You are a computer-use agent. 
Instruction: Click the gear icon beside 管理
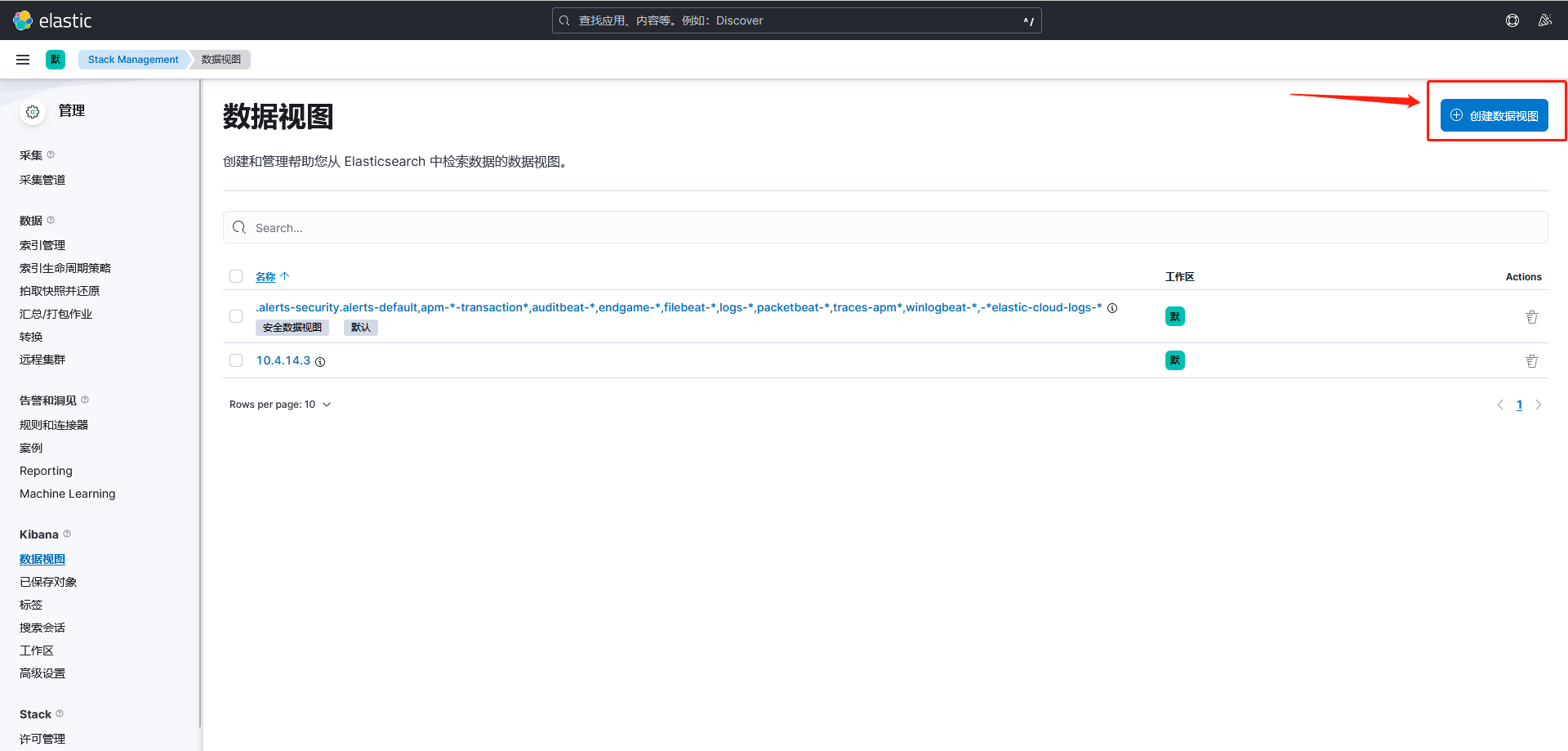[33, 112]
